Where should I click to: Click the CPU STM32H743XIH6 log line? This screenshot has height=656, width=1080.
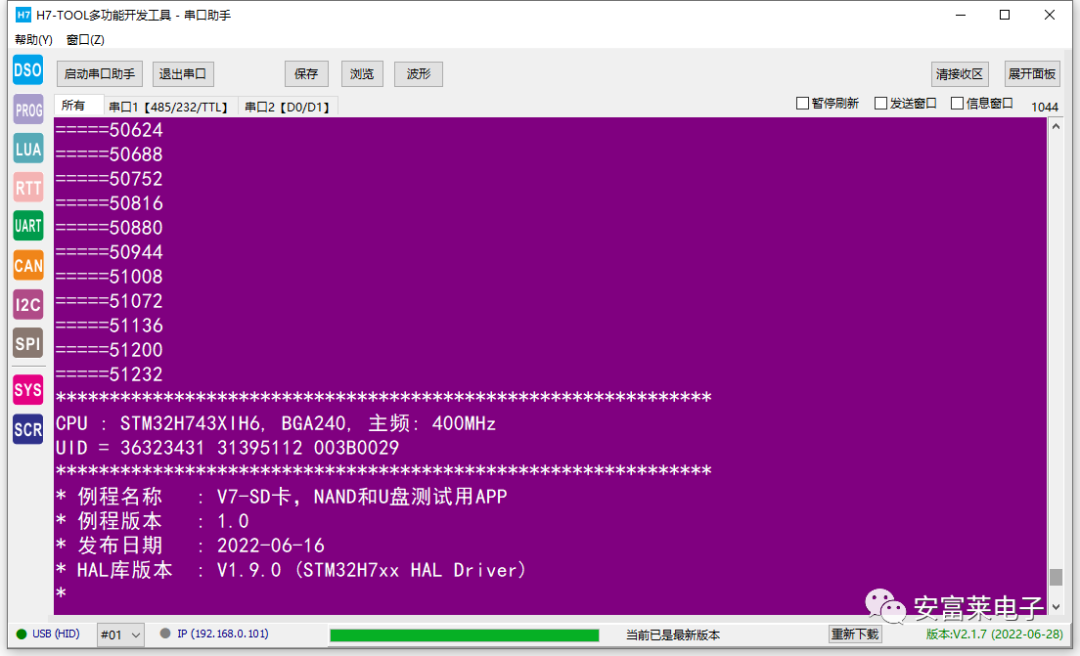[276, 423]
